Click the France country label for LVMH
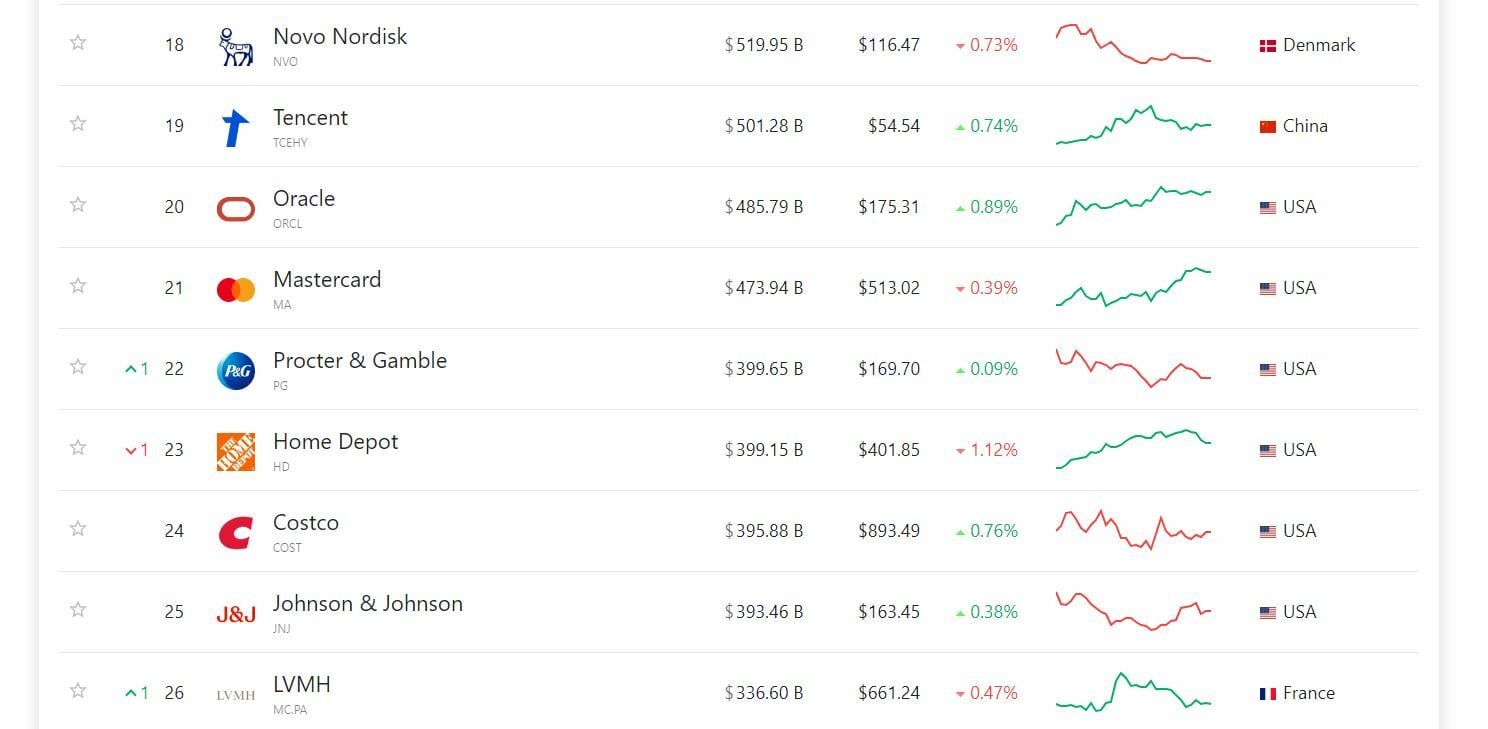Viewport: 1488px width, 729px height. coord(1308,693)
